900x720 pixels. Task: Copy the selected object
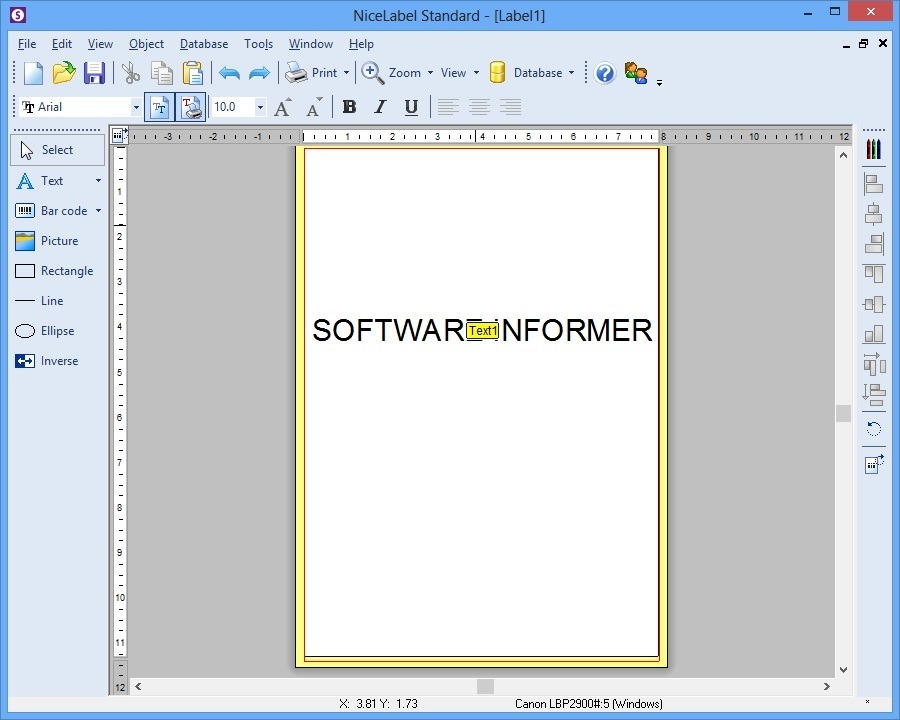(x=162, y=73)
